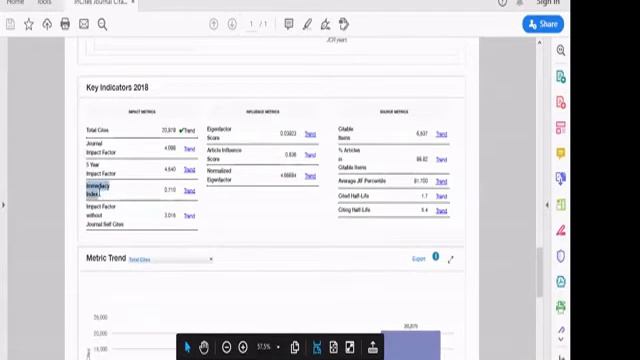Enter full screen view icon

(x=350, y=347)
